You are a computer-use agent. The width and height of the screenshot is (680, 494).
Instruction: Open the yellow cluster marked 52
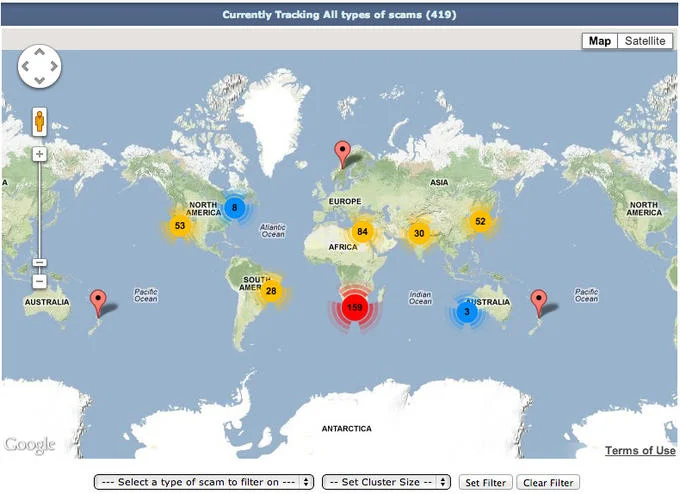(480, 221)
